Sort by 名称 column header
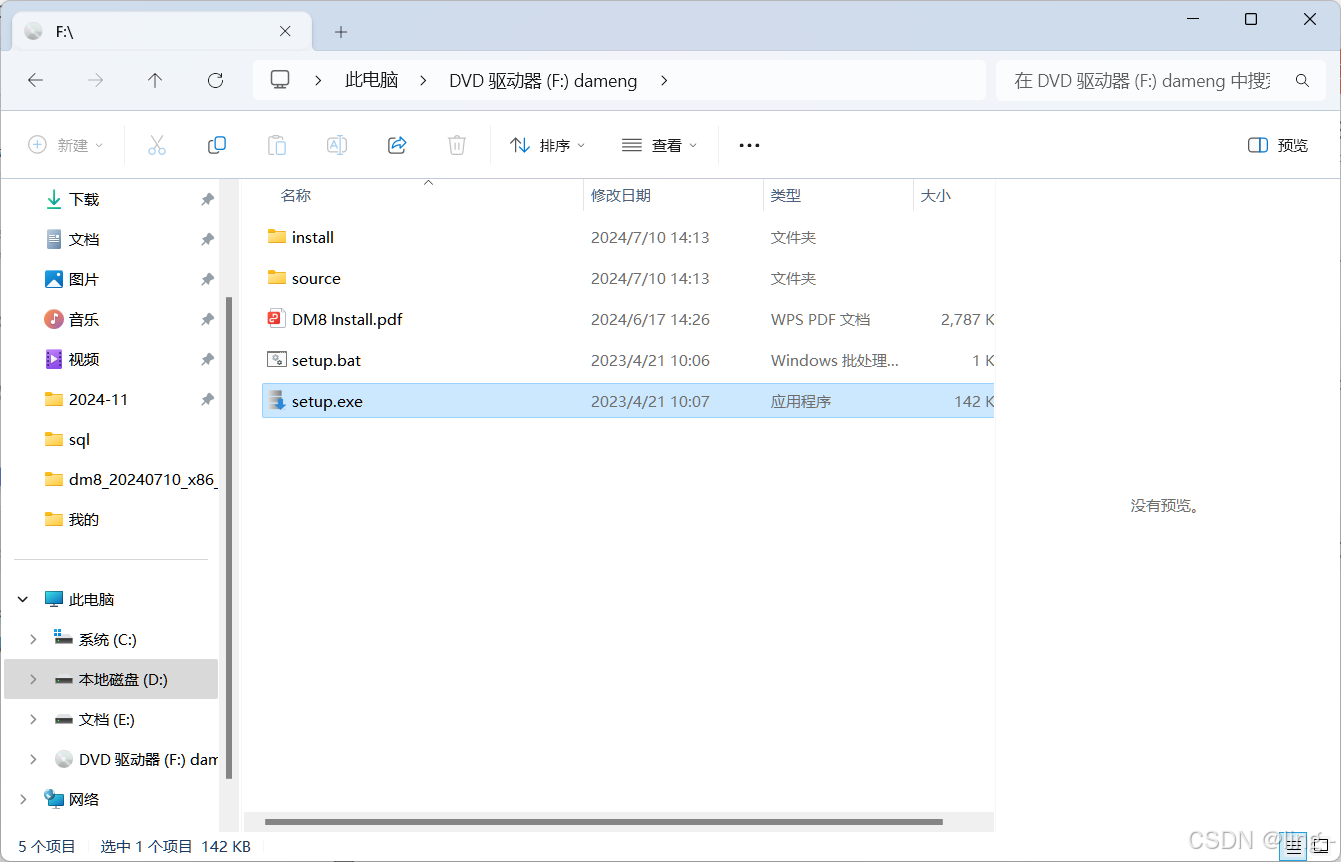The width and height of the screenshot is (1341, 862). coord(296,195)
